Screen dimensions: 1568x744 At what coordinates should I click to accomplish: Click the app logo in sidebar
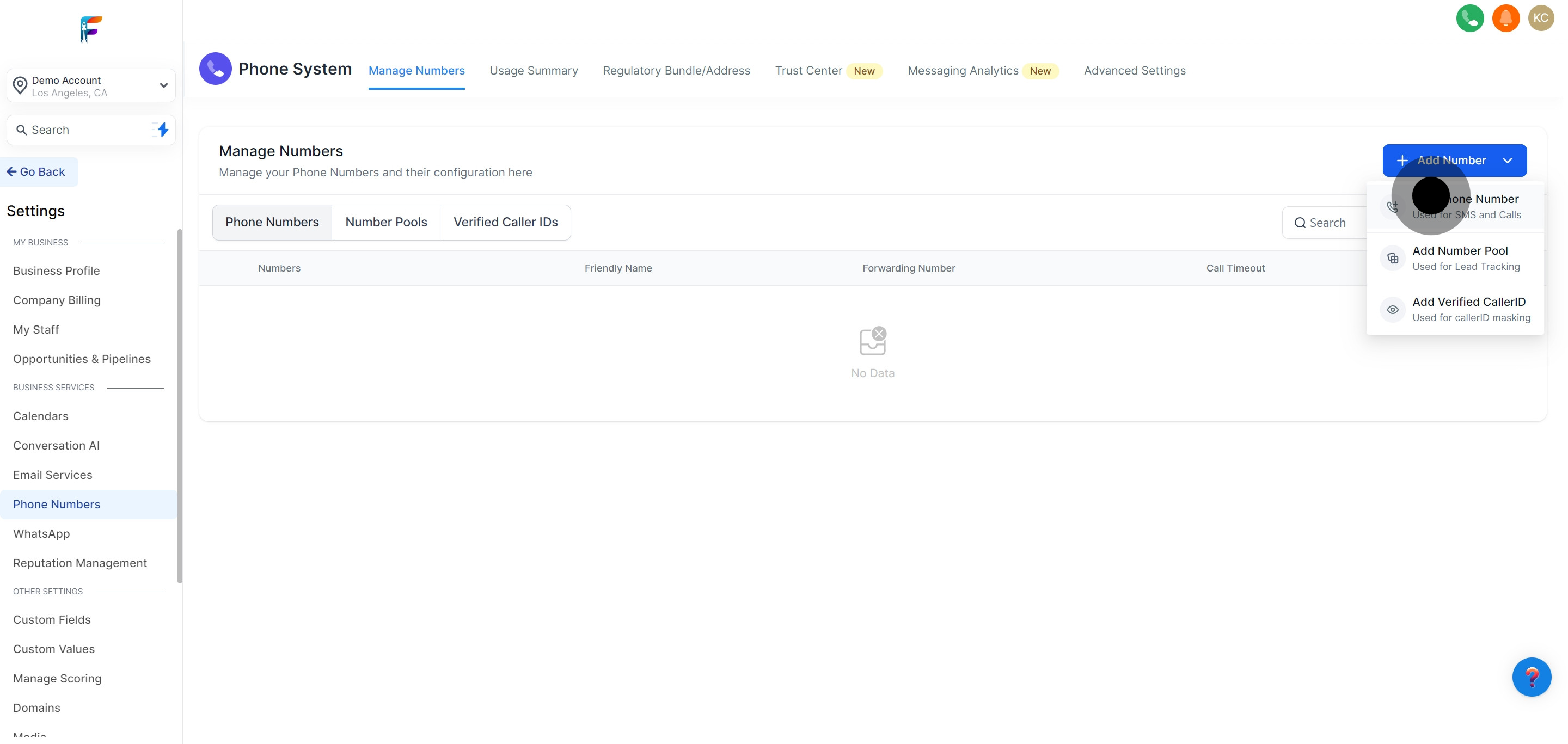(91, 29)
